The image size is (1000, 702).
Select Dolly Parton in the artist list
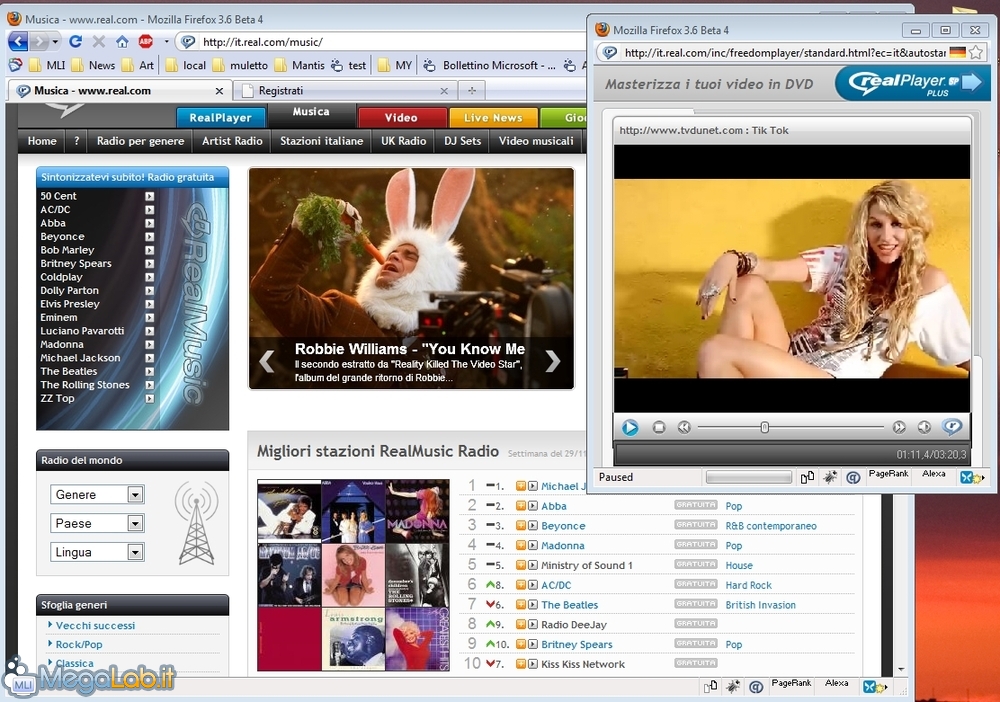70,291
